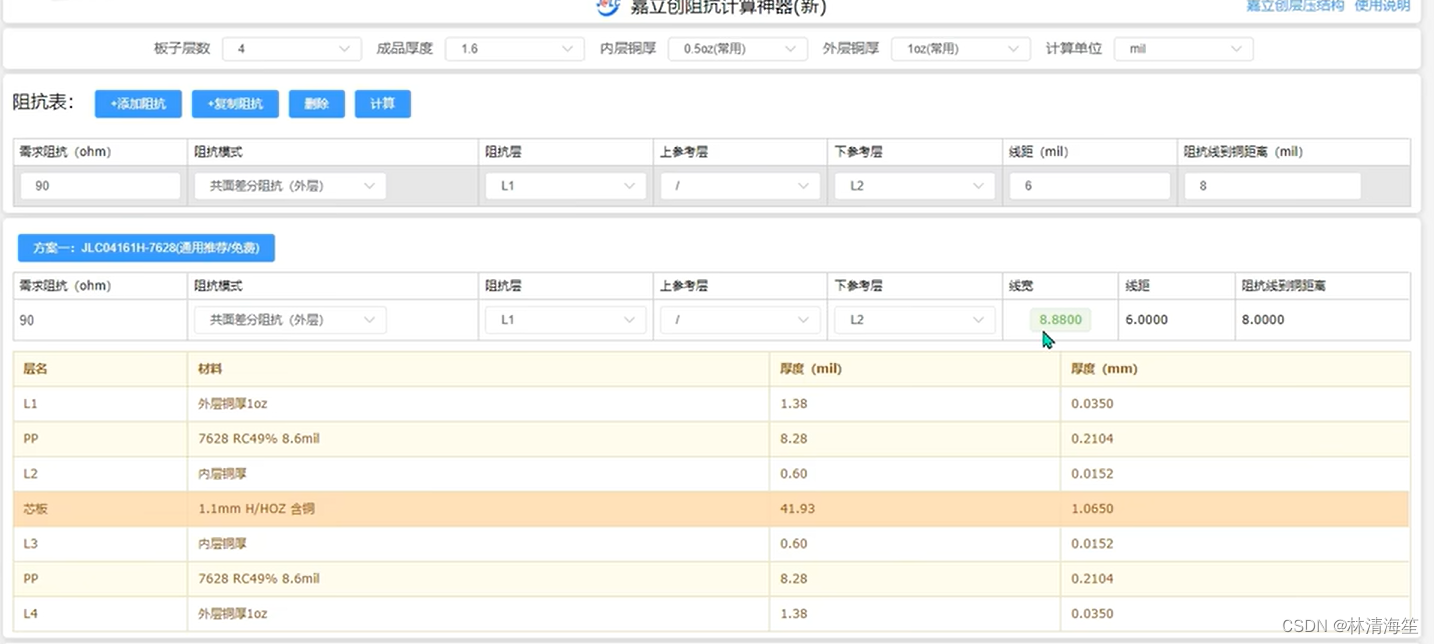Click the 删除 button
This screenshot has height=644, width=1434.
point(317,104)
